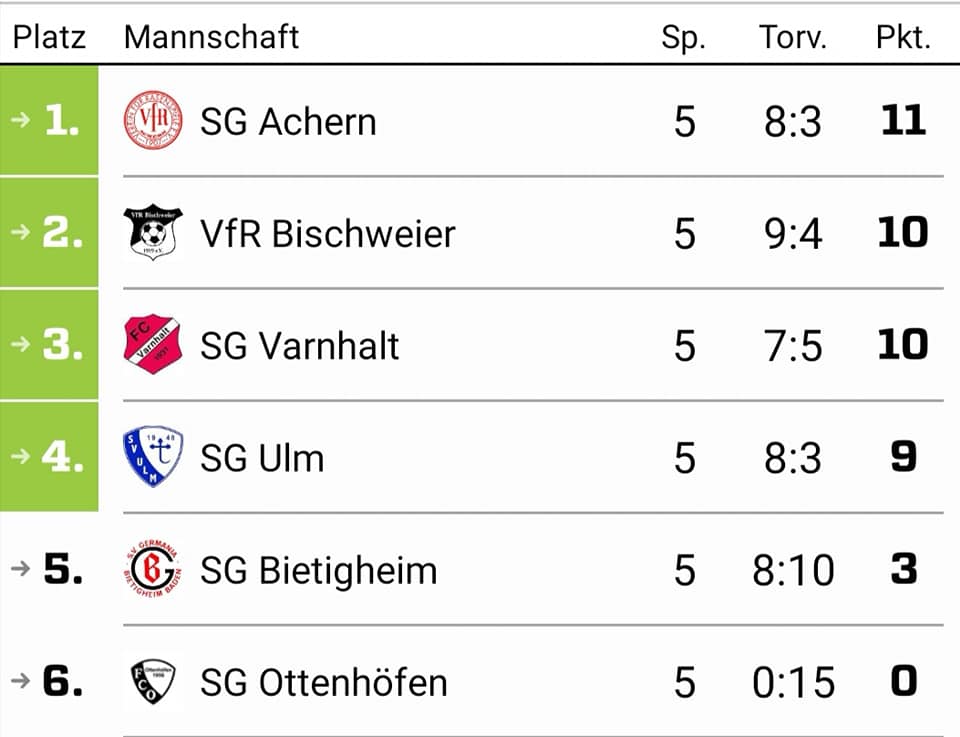Open the VfR Bischweier team name
The image size is (960, 737).
328,233
